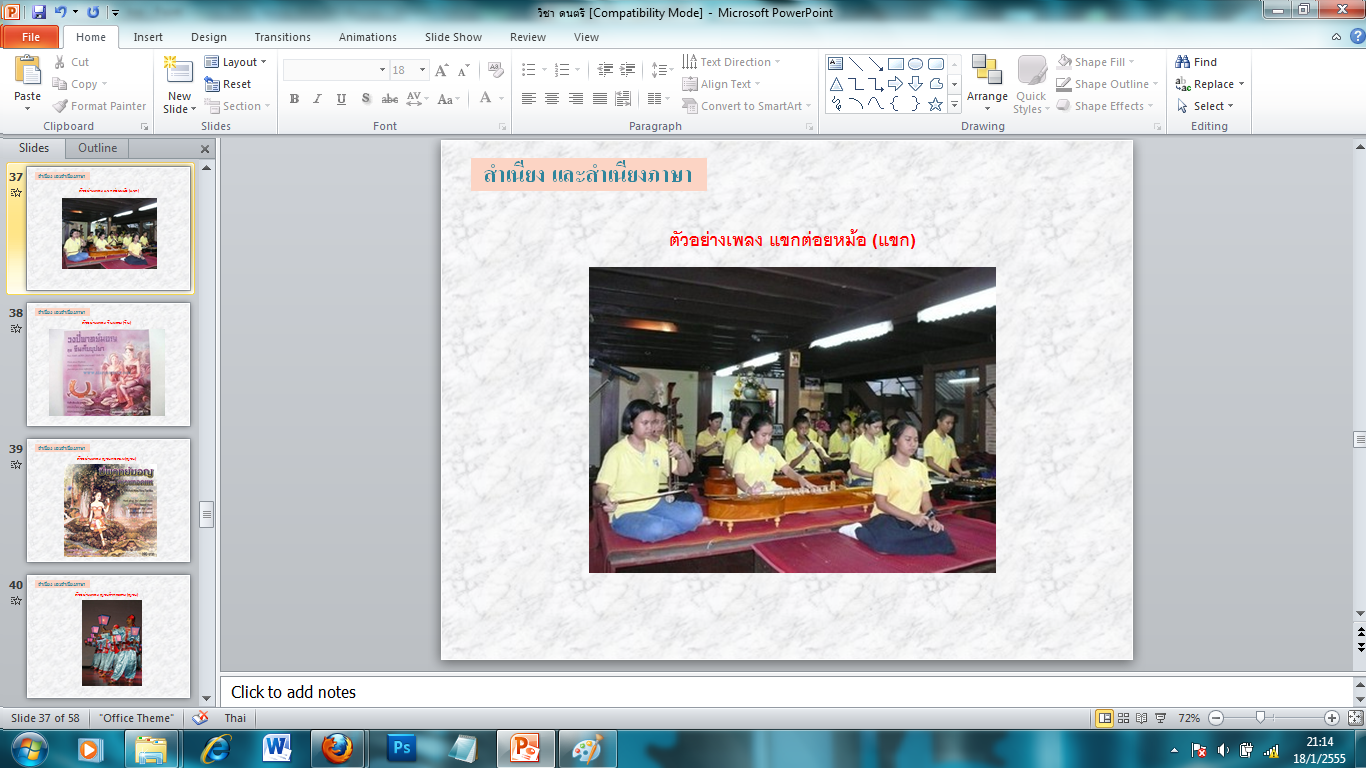Pick the Text Box shape in the gallery
The height and width of the screenshot is (768, 1366).
point(835,63)
